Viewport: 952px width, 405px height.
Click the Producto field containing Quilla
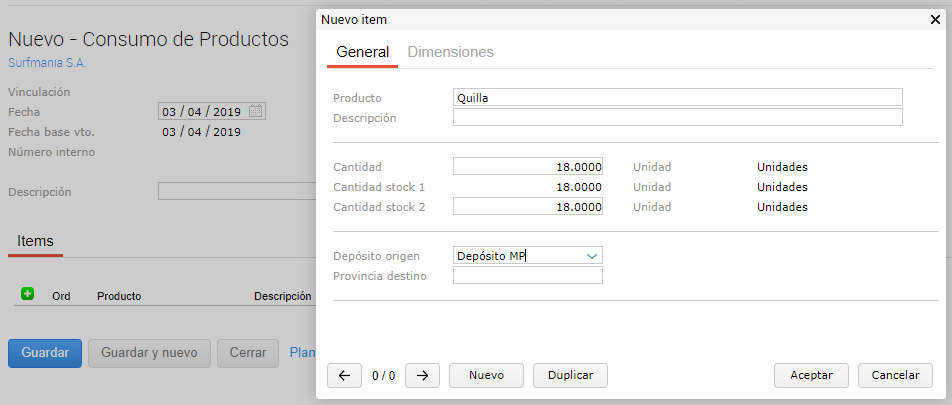677,97
